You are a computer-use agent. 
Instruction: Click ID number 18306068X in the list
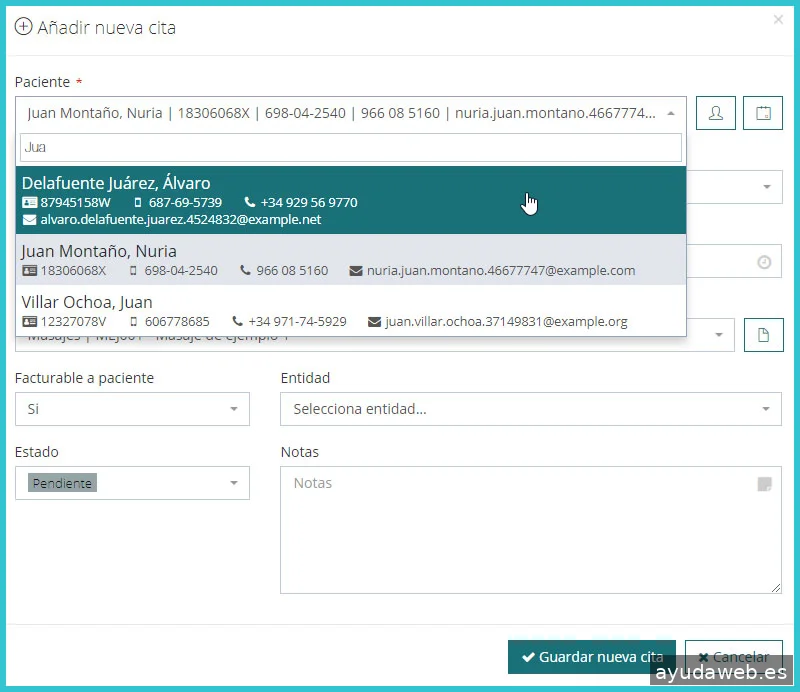pyautogui.click(x=73, y=270)
